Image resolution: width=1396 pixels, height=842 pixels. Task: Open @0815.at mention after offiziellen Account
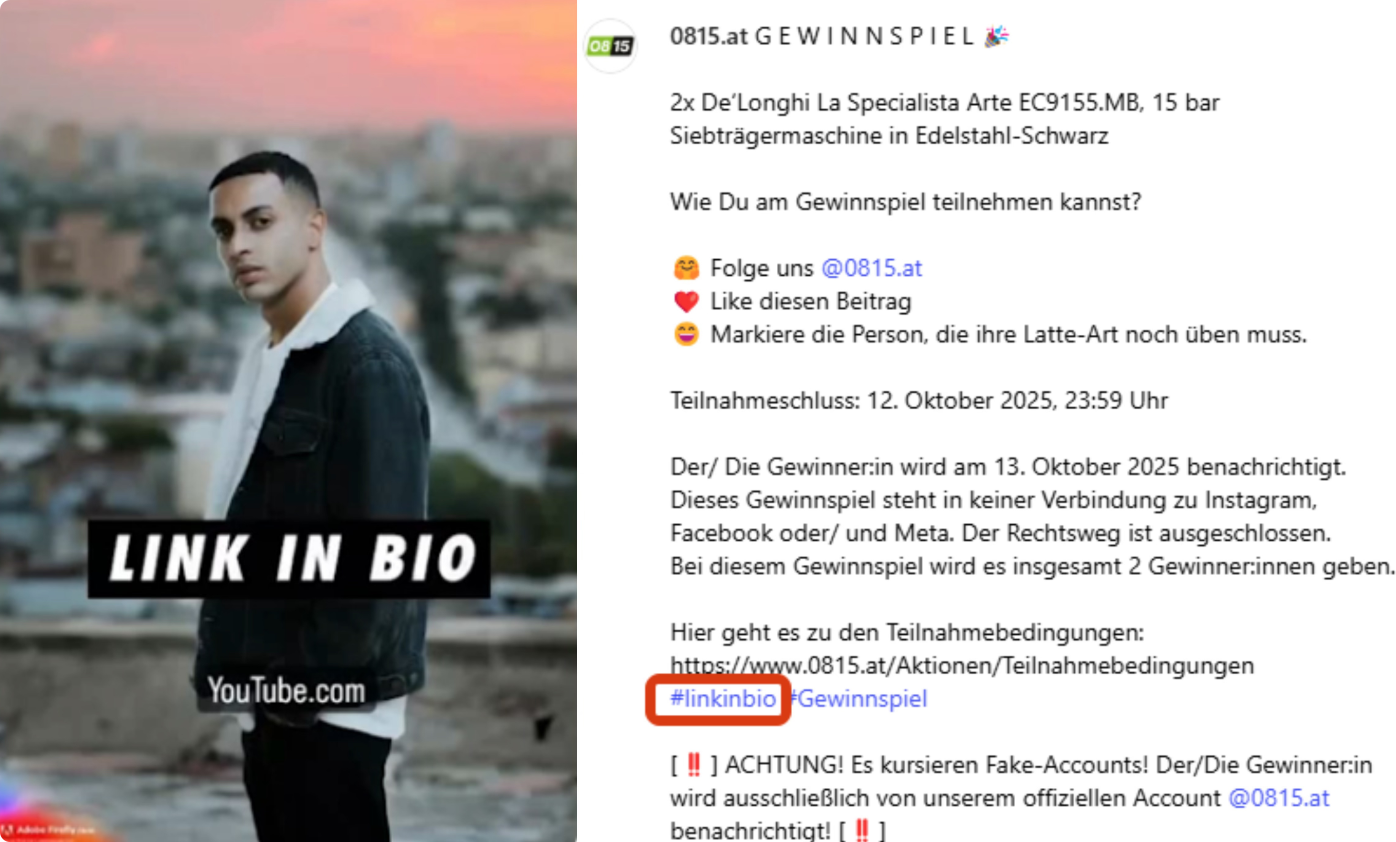tap(1278, 798)
